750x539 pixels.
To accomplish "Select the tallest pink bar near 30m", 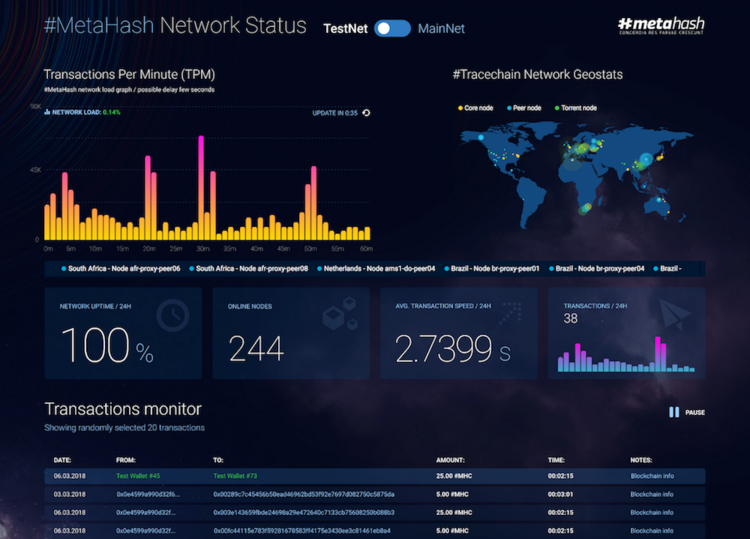I will coord(201,187).
